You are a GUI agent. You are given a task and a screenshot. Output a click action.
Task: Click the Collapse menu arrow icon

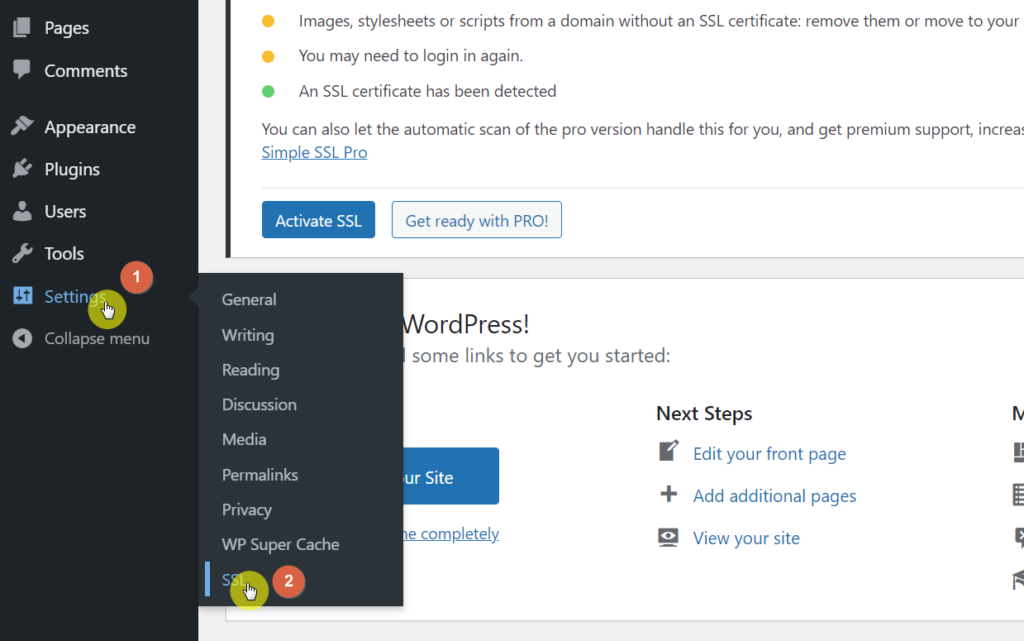pyautogui.click(x=22, y=338)
